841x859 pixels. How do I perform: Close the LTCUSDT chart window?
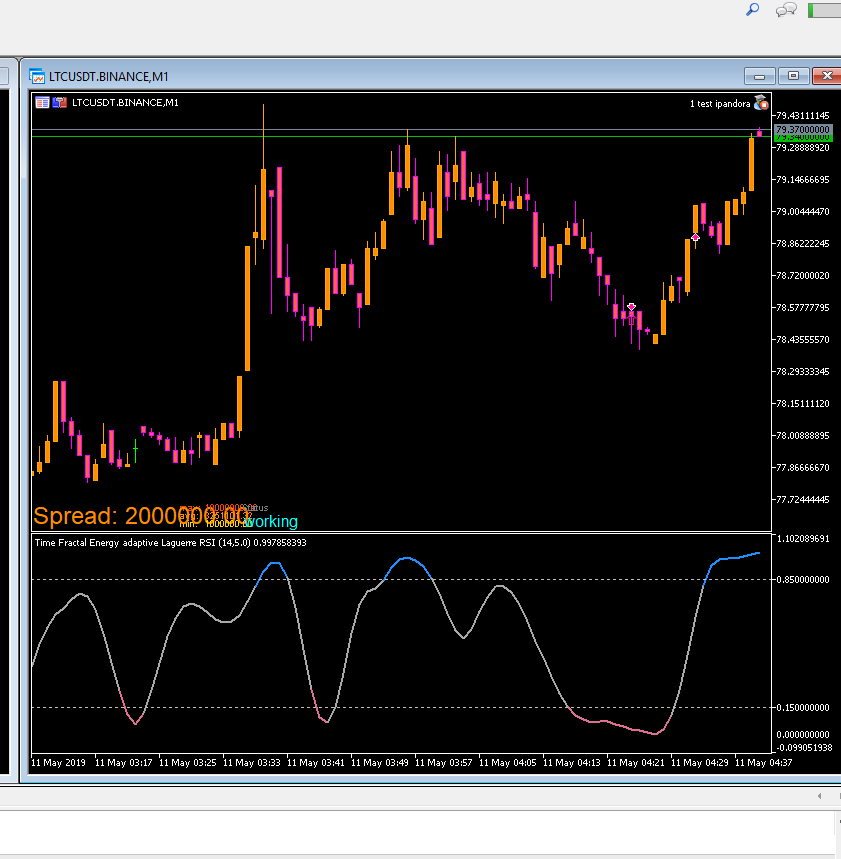(x=827, y=76)
